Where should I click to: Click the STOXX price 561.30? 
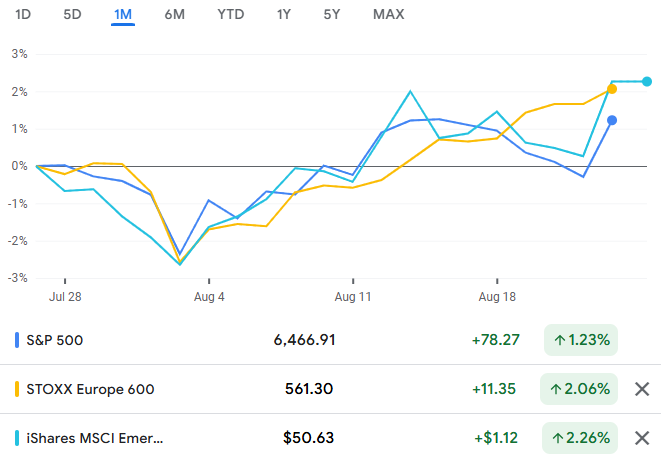click(309, 389)
